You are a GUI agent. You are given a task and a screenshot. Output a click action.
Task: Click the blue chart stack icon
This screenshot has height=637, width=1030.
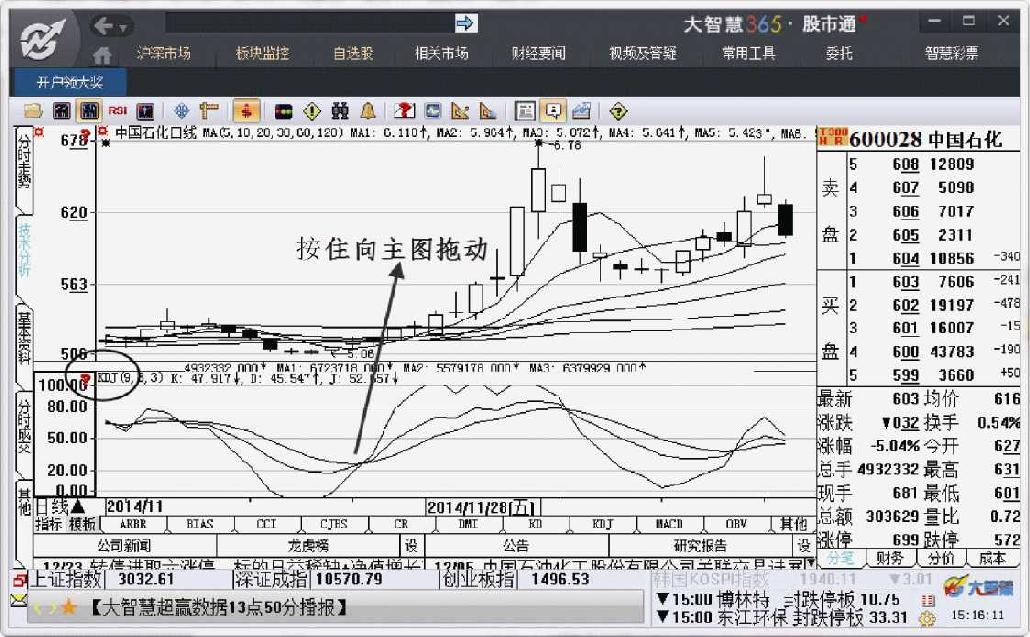[581, 111]
